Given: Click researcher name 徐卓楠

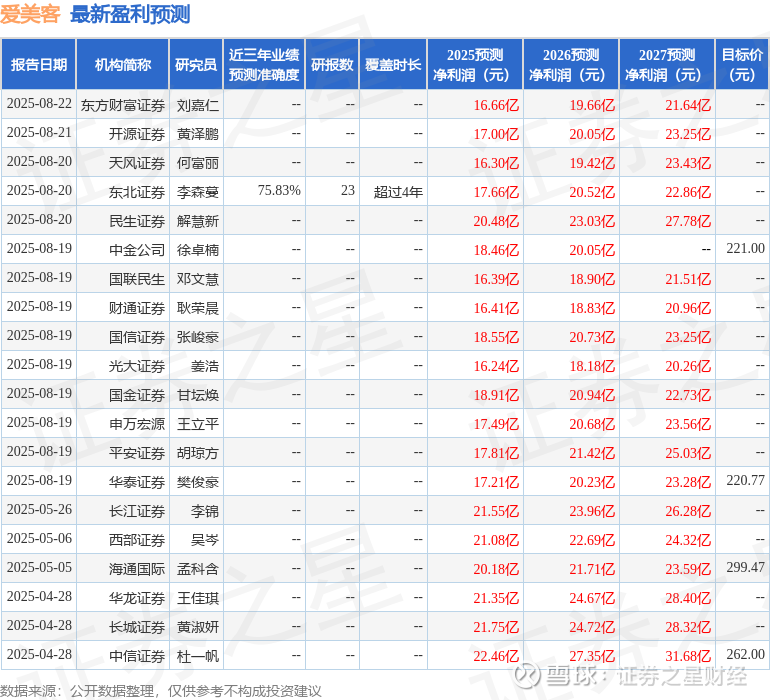Looking at the screenshot, I should tap(198, 250).
